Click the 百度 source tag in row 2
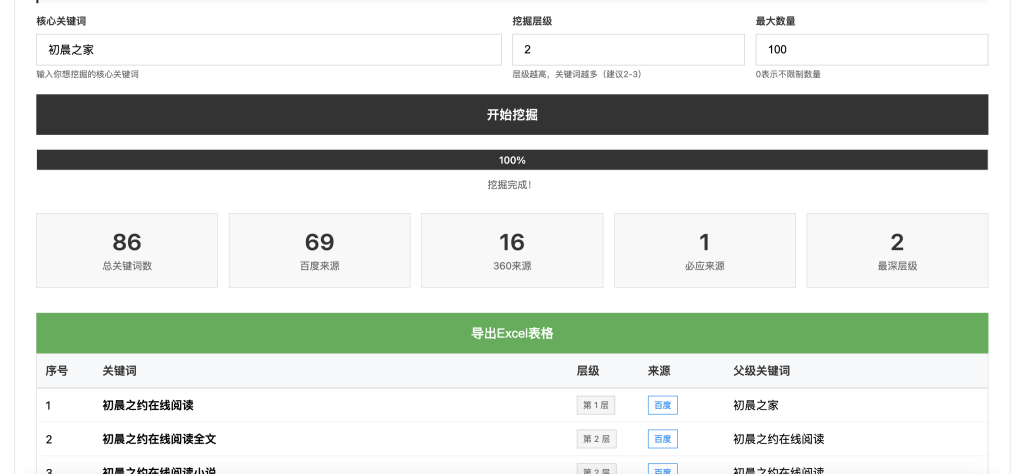1024x474 pixels. click(662, 439)
